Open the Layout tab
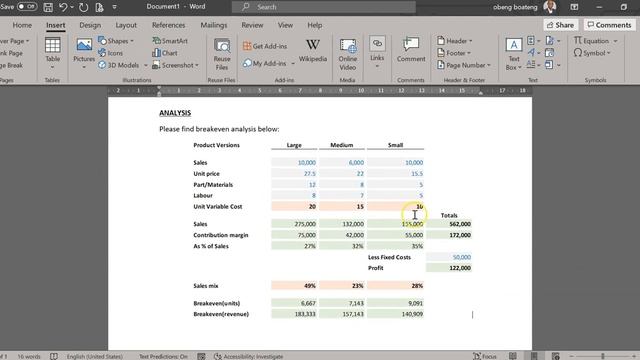Viewport: 640px width, 360px height. (x=126, y=25)
